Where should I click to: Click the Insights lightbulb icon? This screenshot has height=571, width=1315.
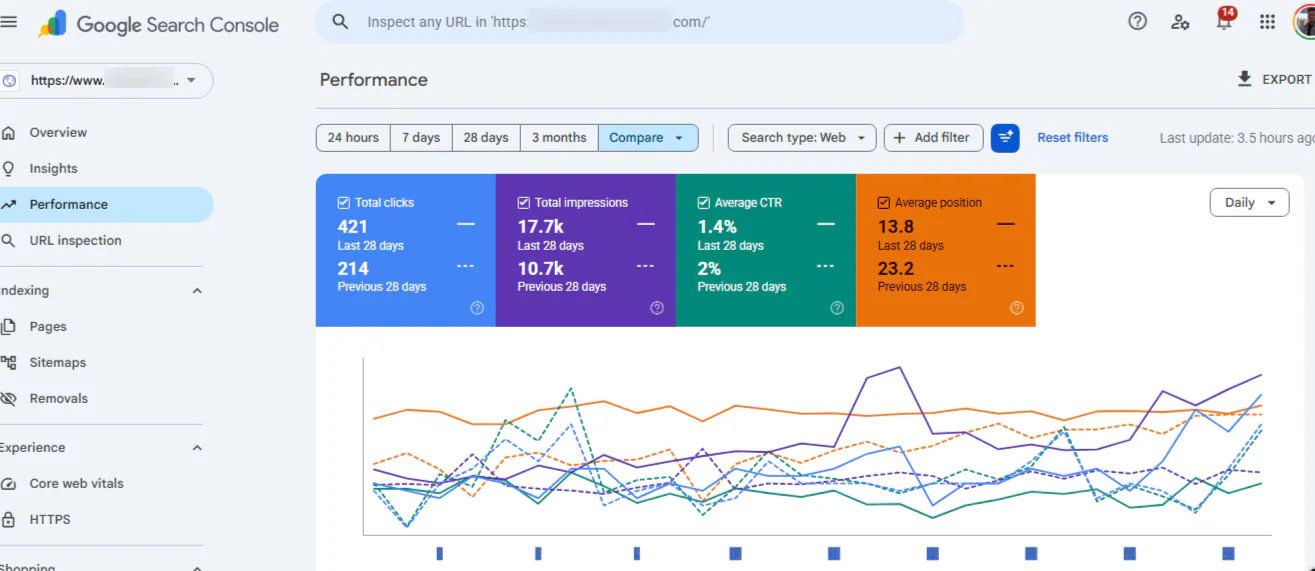pos(9,168)
